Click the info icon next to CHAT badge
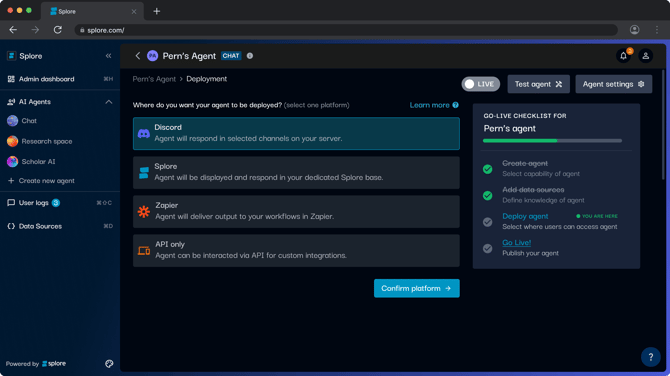Screen dimensions: 670x376 [x=250, y=56]
